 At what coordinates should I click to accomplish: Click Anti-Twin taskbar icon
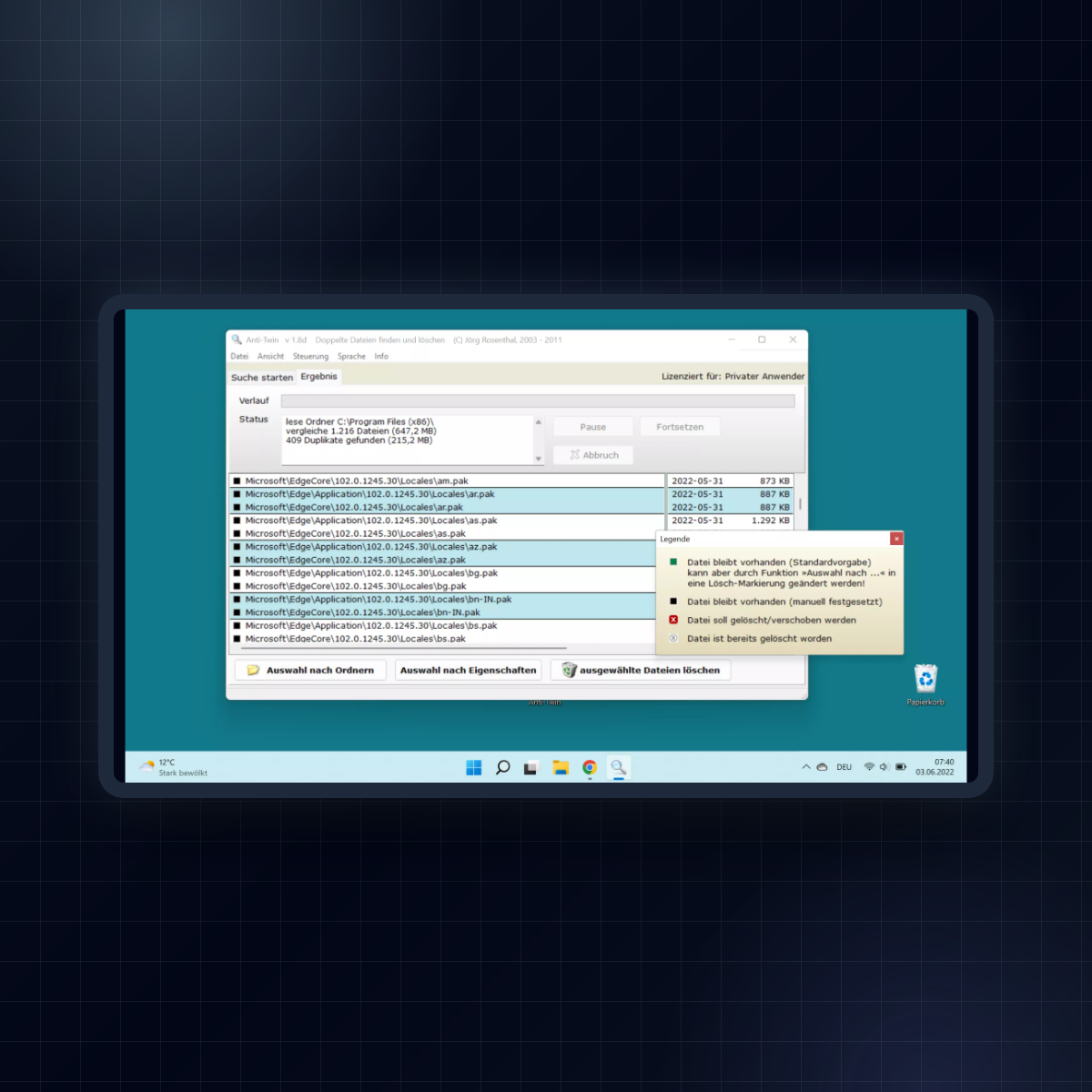(x=619, y=768)
